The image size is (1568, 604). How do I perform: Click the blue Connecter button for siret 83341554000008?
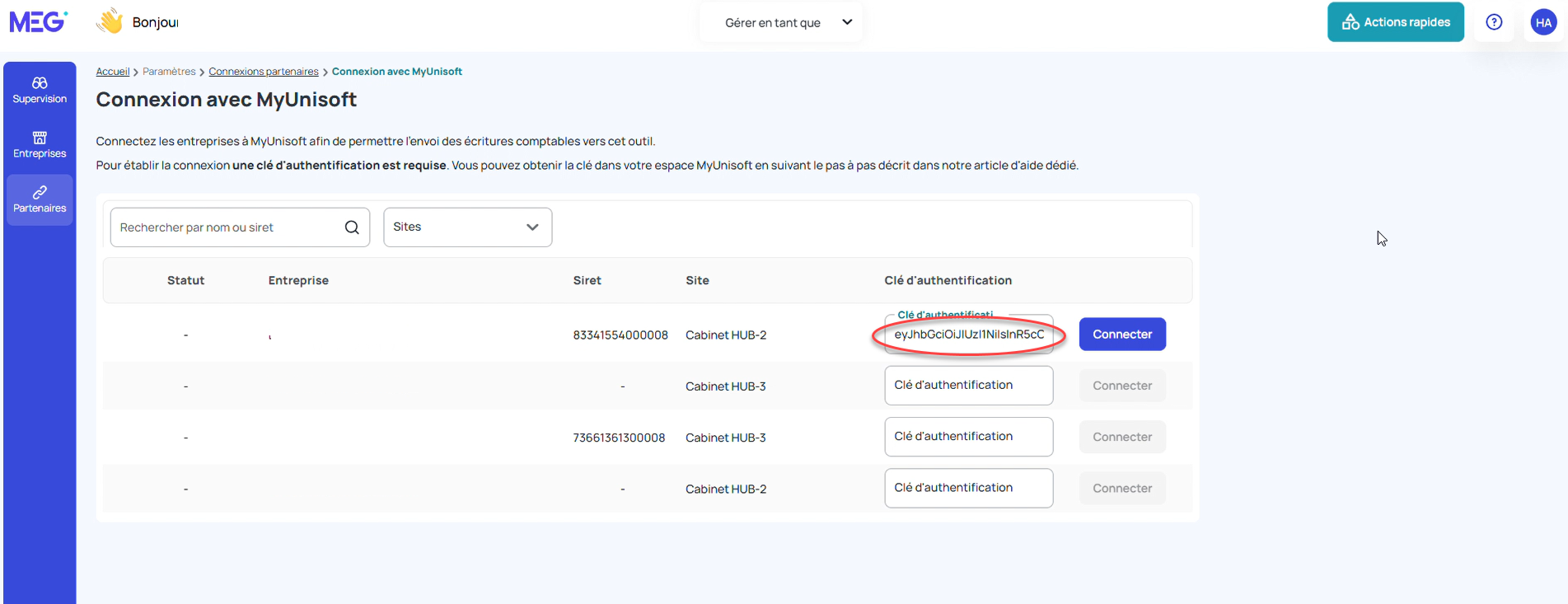pos(1122,335)
